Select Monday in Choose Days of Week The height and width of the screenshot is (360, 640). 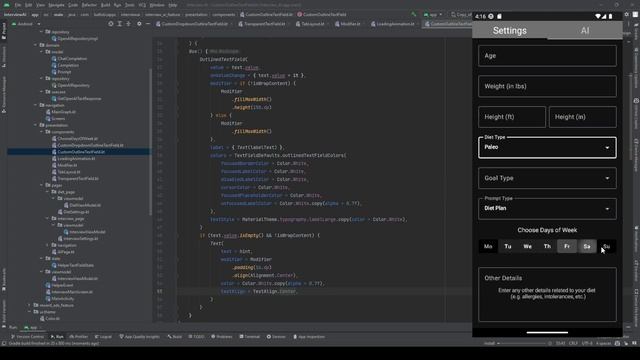pos(488,246)
